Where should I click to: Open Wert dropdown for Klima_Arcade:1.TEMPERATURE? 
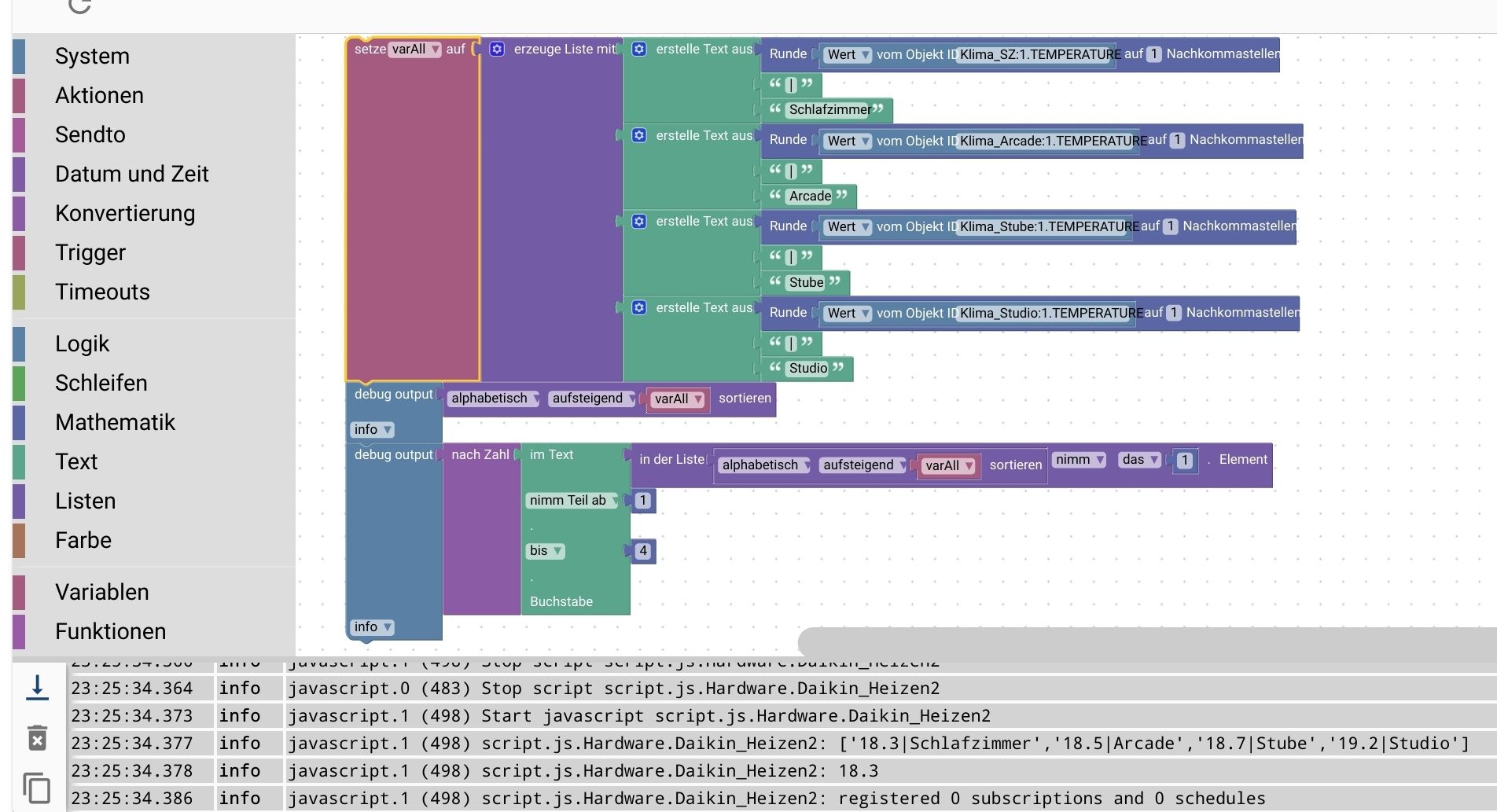pos(848,141)
